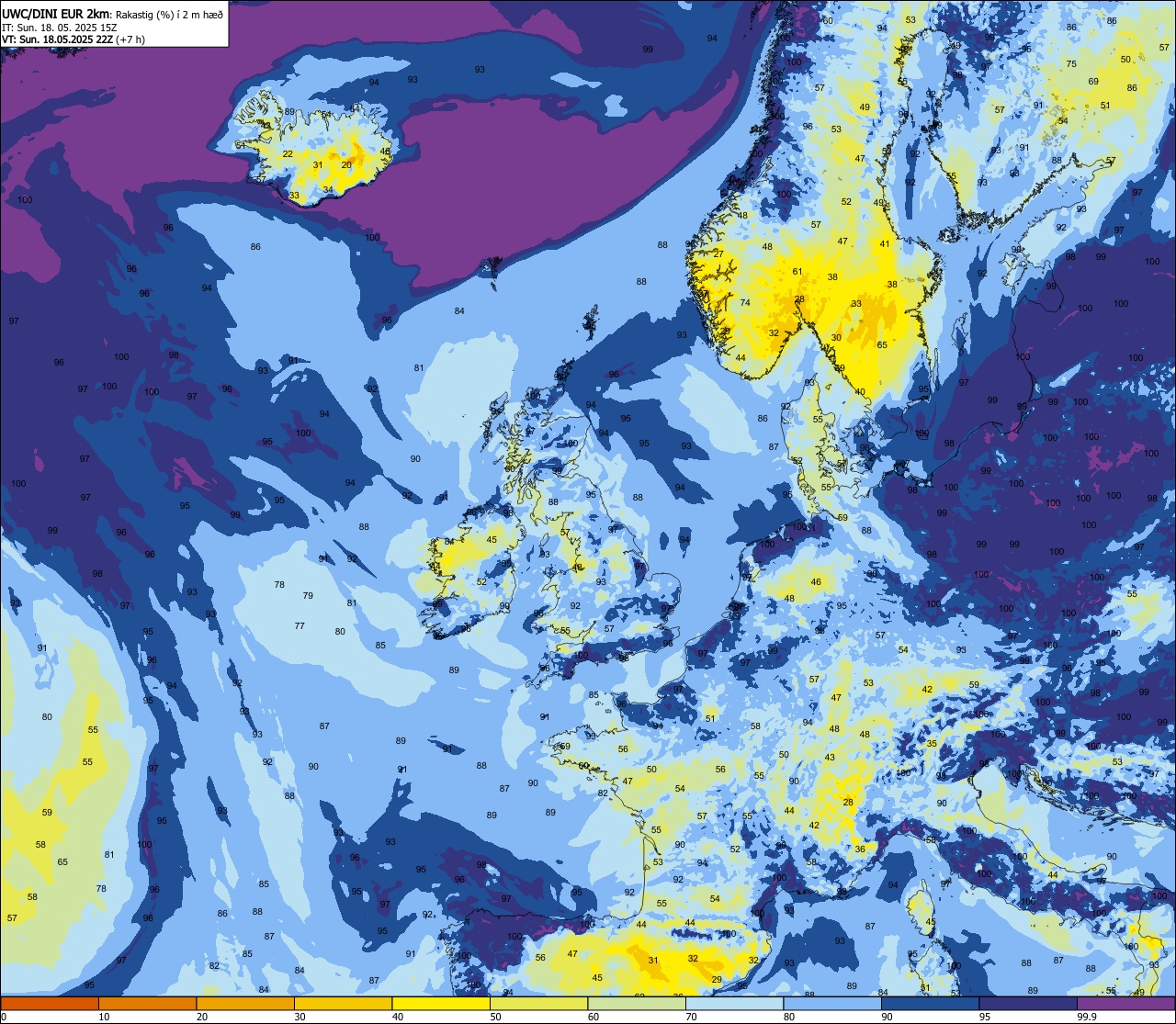Pick the 10–20 dark orange legend swatch
Viewport: 1176px width, 1024px height.
click(x=147, y=1003)
